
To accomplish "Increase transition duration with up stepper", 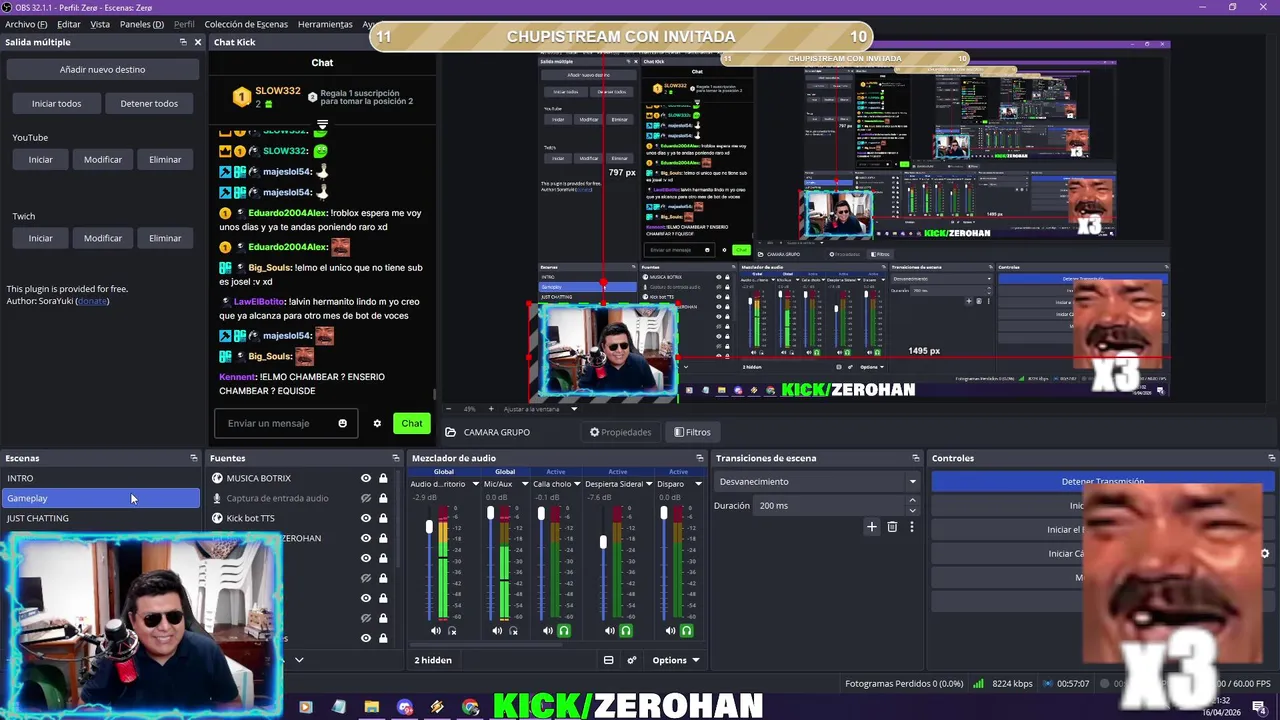I will click(912, 502).
